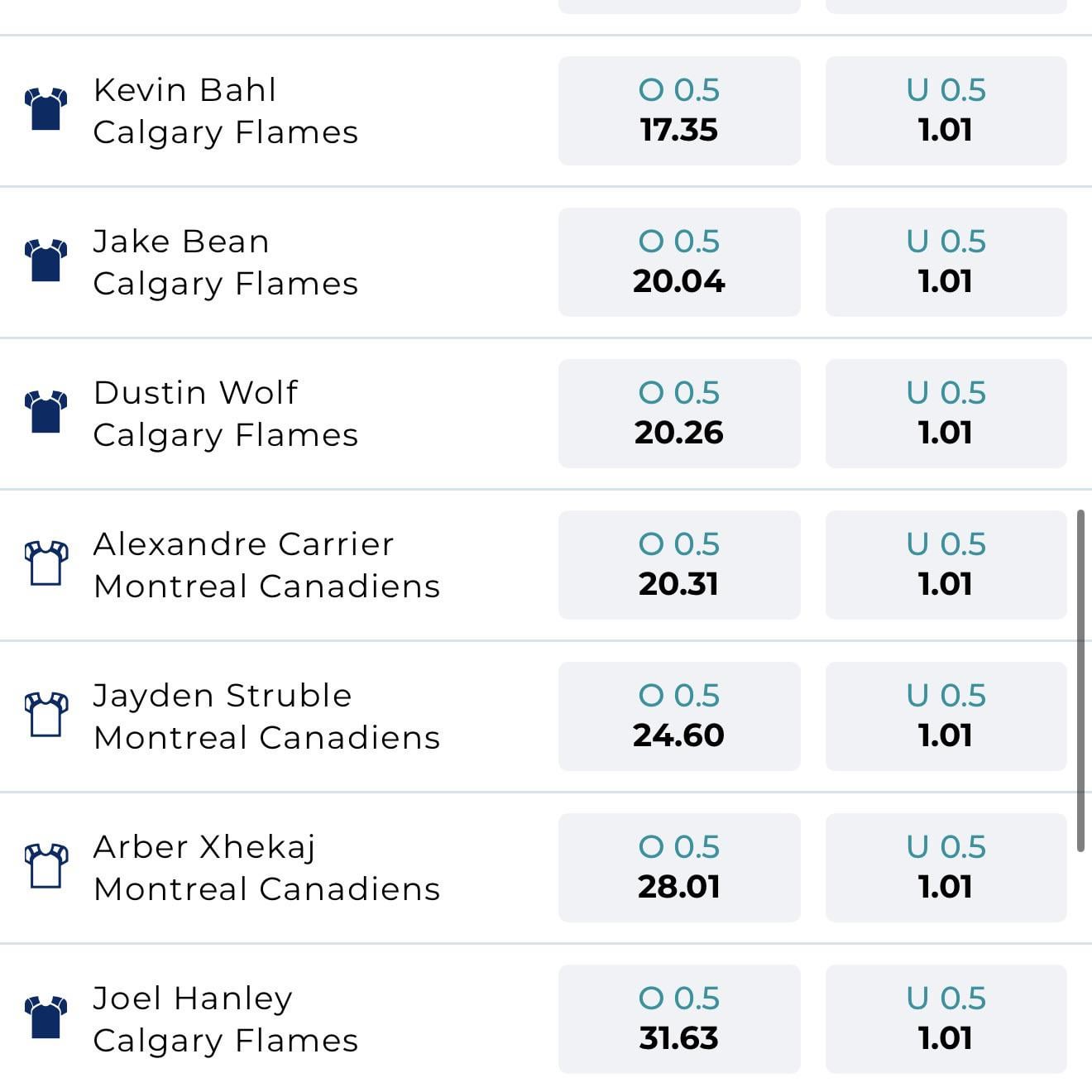Click Arber Xhekaj's jersey icon
This screenshot has width=1092, height=1092.
point(46,867)
